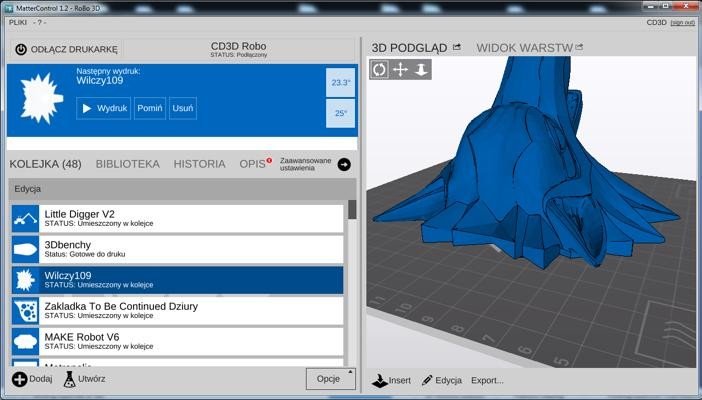Select the pan view tool
The height and width of the screenshot is (400, 702).
point(400,69)
